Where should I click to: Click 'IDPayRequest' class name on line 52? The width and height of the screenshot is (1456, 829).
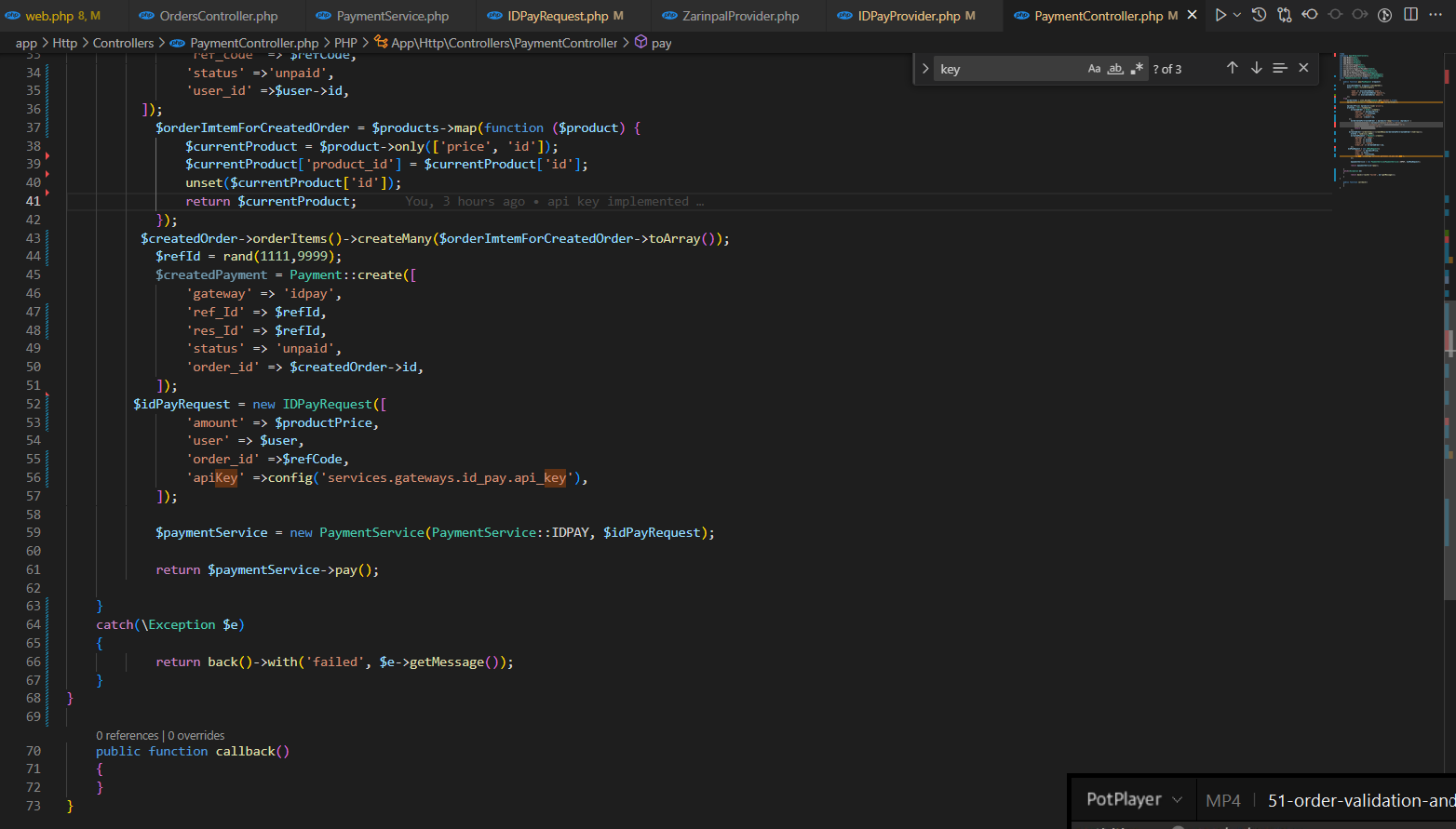pos(327,404)
